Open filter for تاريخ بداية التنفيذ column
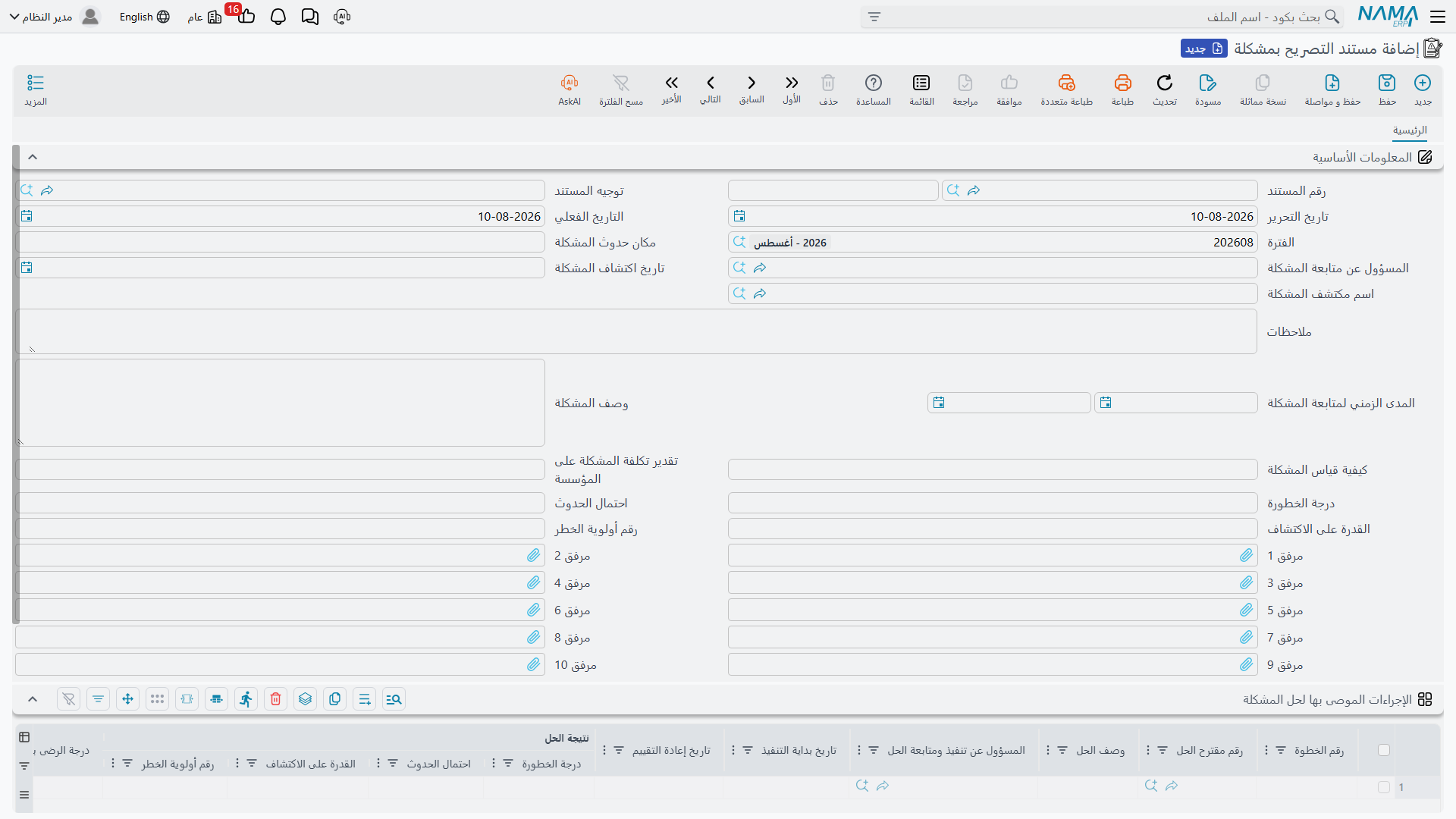 coord(748,750)
